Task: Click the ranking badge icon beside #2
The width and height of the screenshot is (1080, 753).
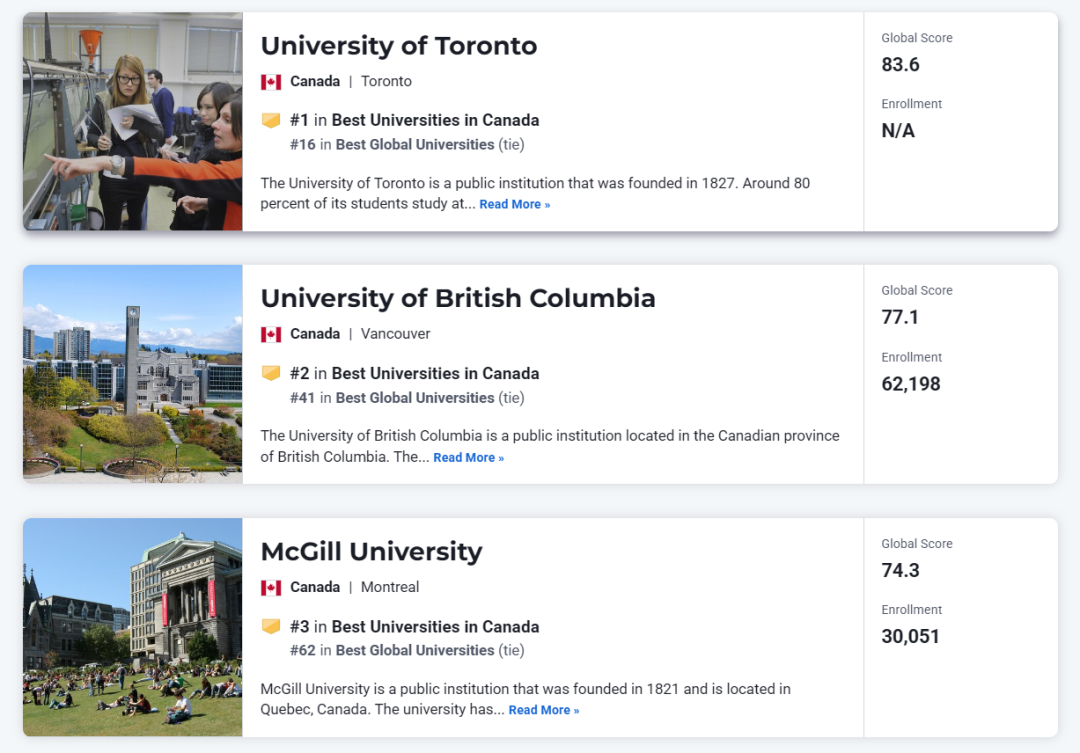Action: click(271, 373)
